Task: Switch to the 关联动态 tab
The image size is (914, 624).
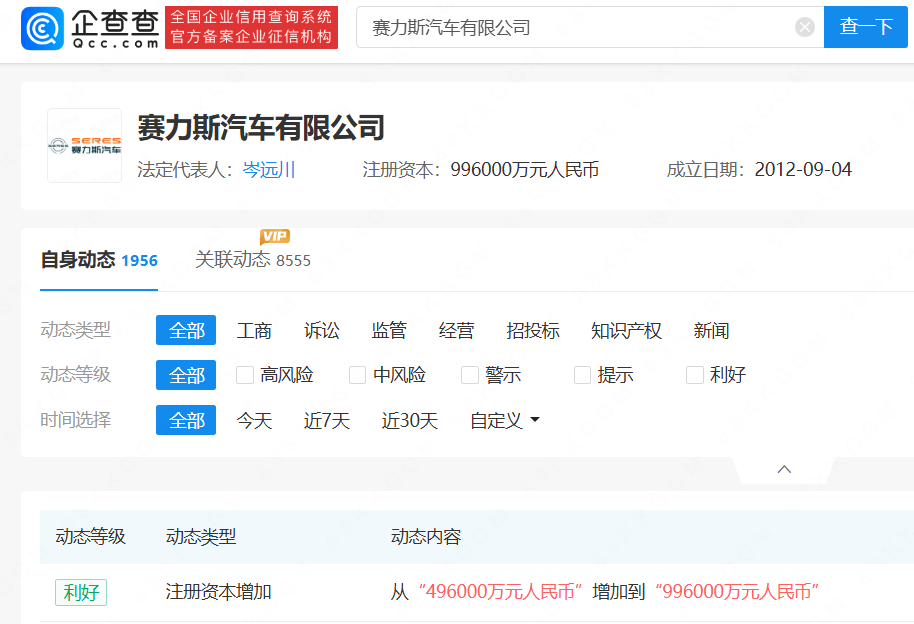Action: [x=252, y=260]
